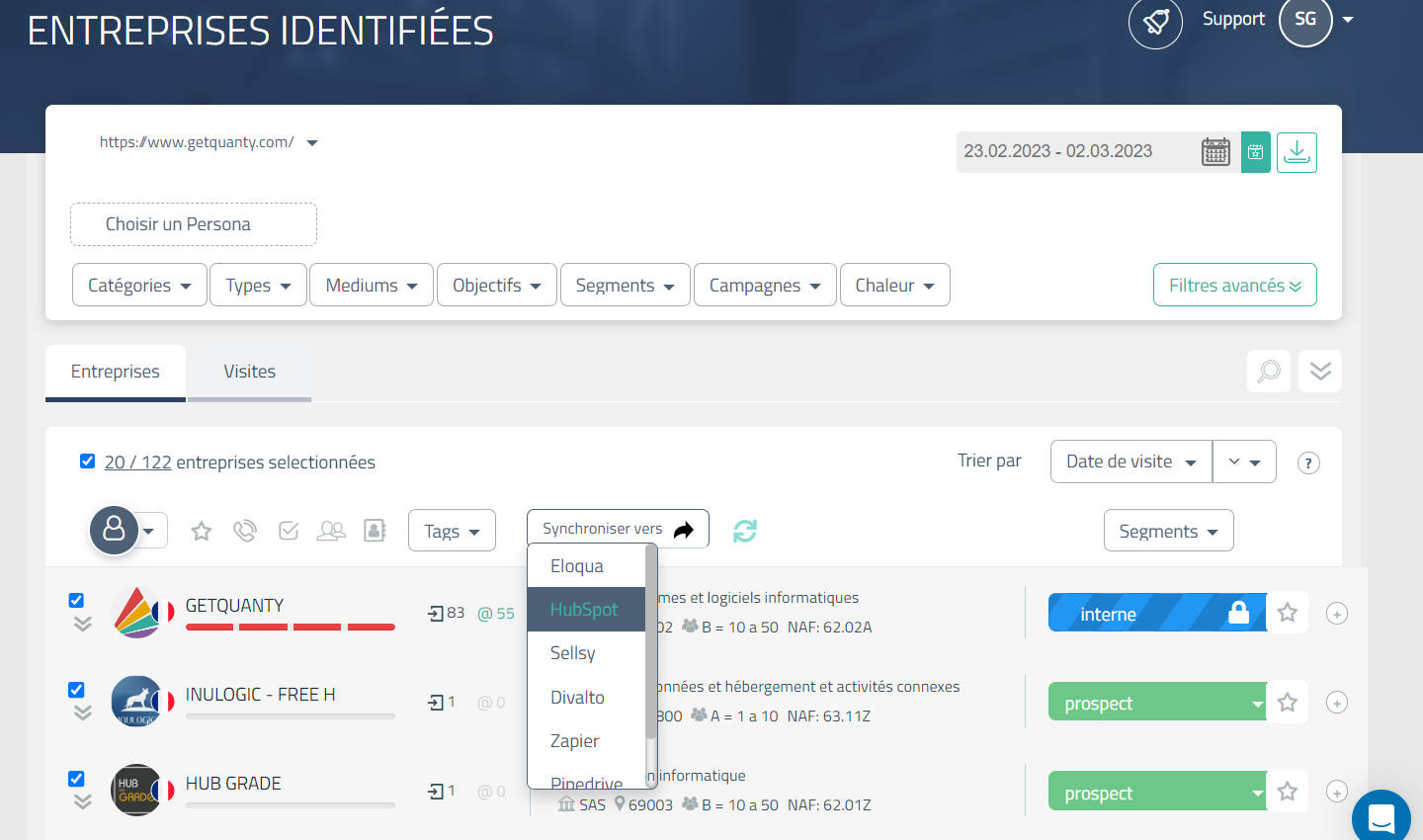Click the green calendar star icon
The width and height of the screenshot is (1423, 840).
click(x=1255, y=152)
